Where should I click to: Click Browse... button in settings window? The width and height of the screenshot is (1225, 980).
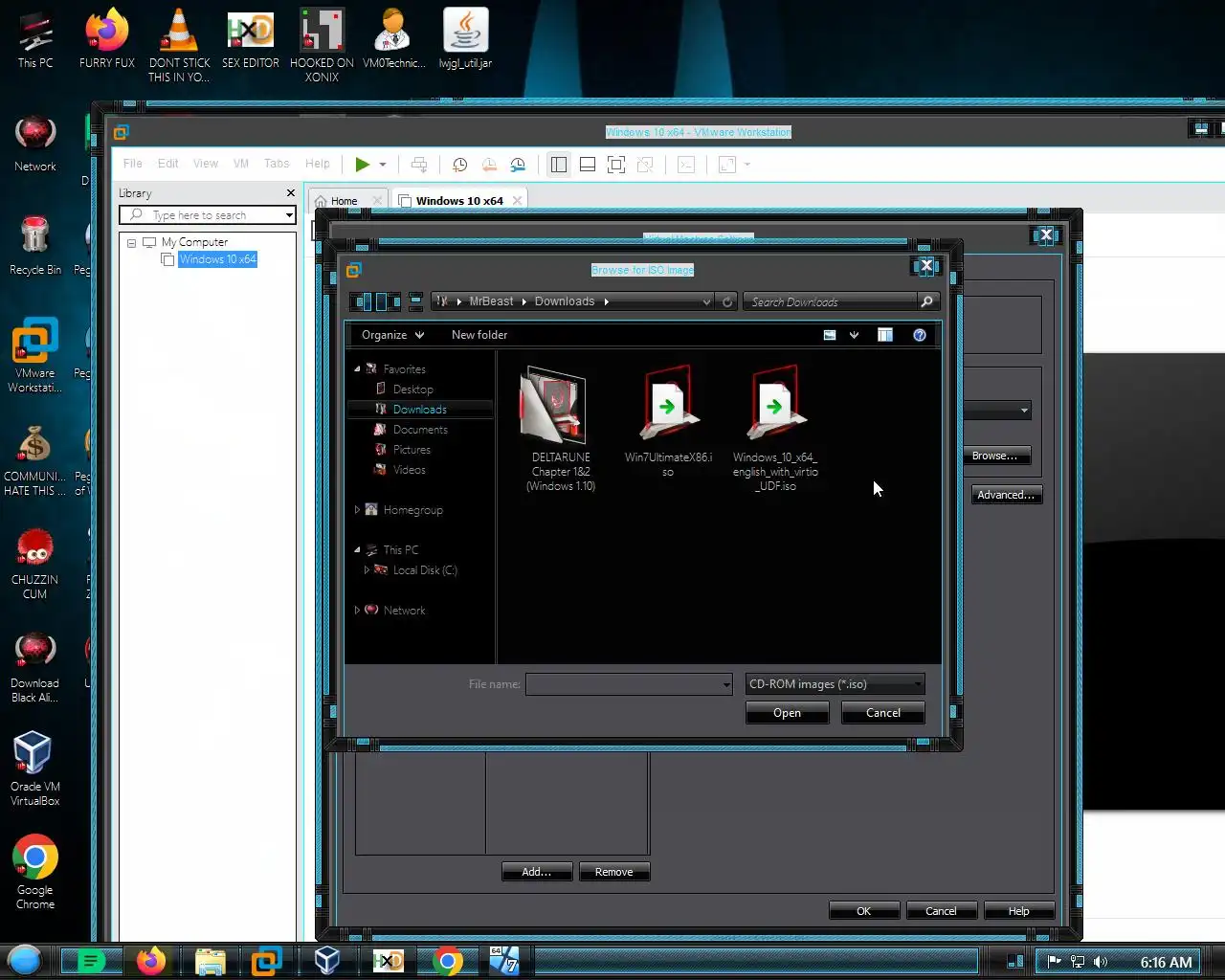tap(995, 456)
